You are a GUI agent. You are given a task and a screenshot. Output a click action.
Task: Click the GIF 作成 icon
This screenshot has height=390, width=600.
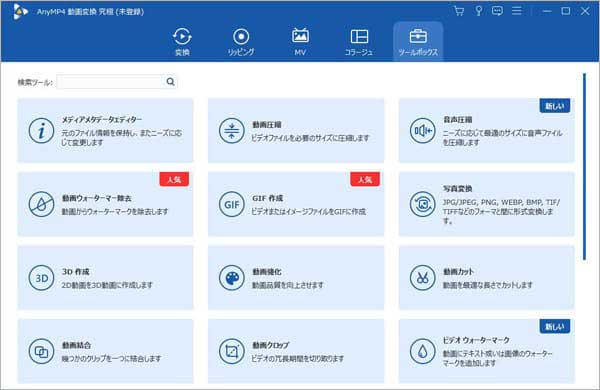[x=232, y=204]
